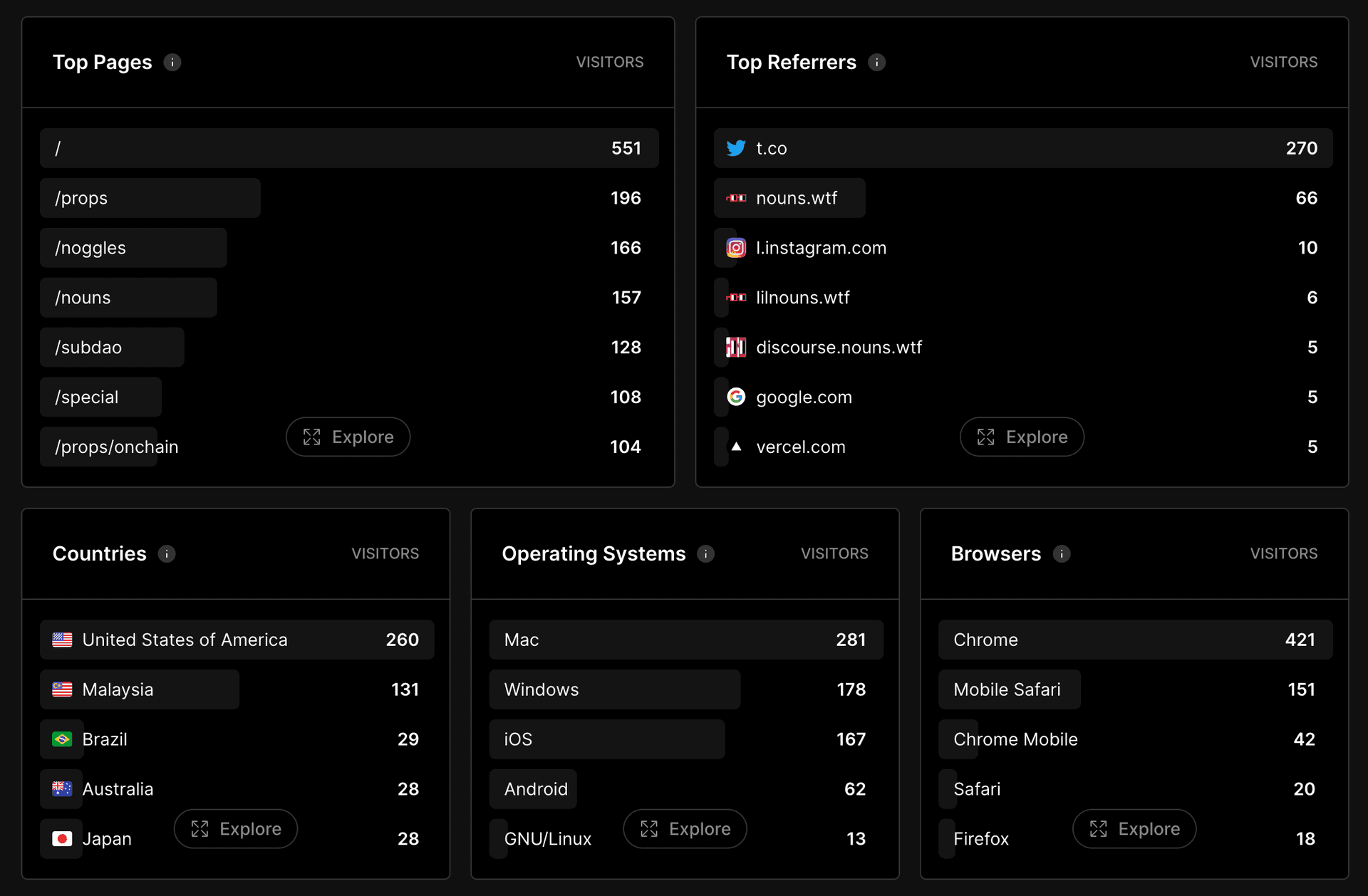Open the nouns.wtf referrer row

click(796, 198)
